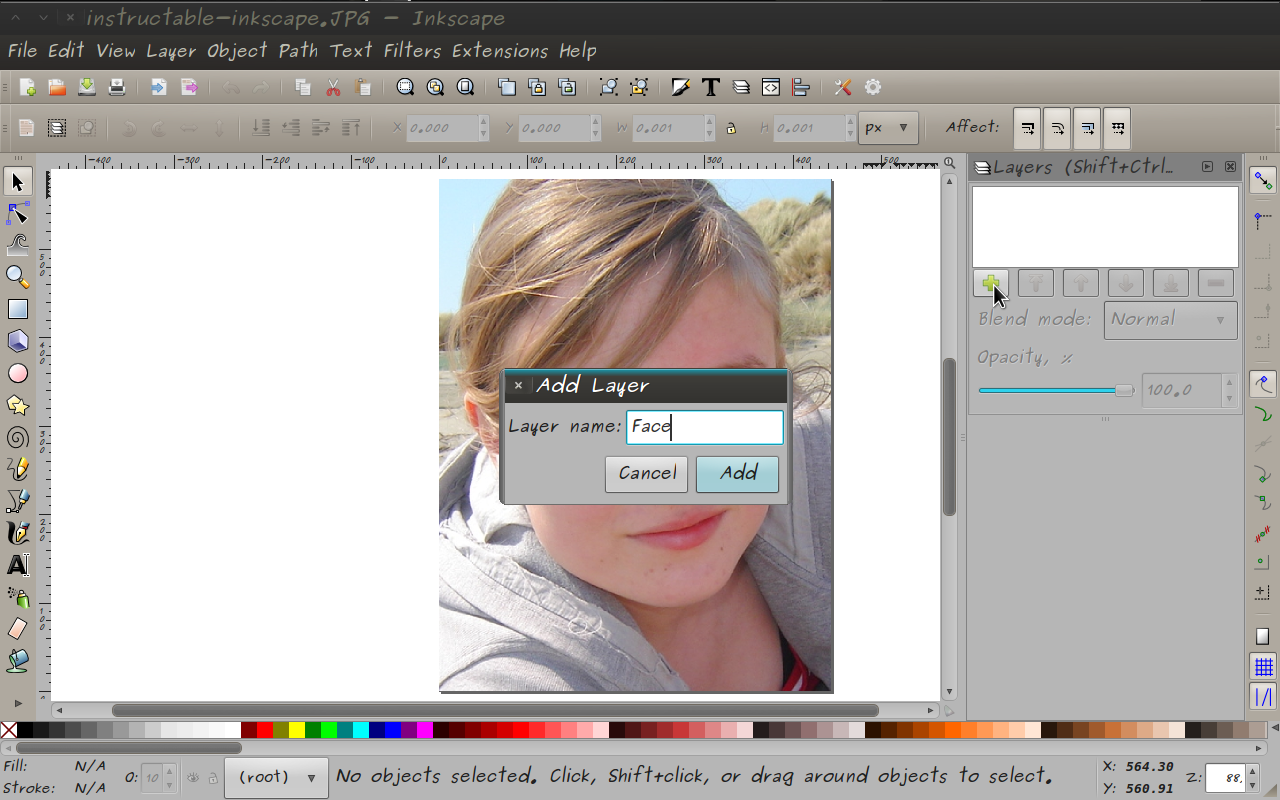Image resolution: width=1280 pixels, height=800 pixels.
Task: Add a new layer with the plus icon
Action: click(x=990, y=283)
